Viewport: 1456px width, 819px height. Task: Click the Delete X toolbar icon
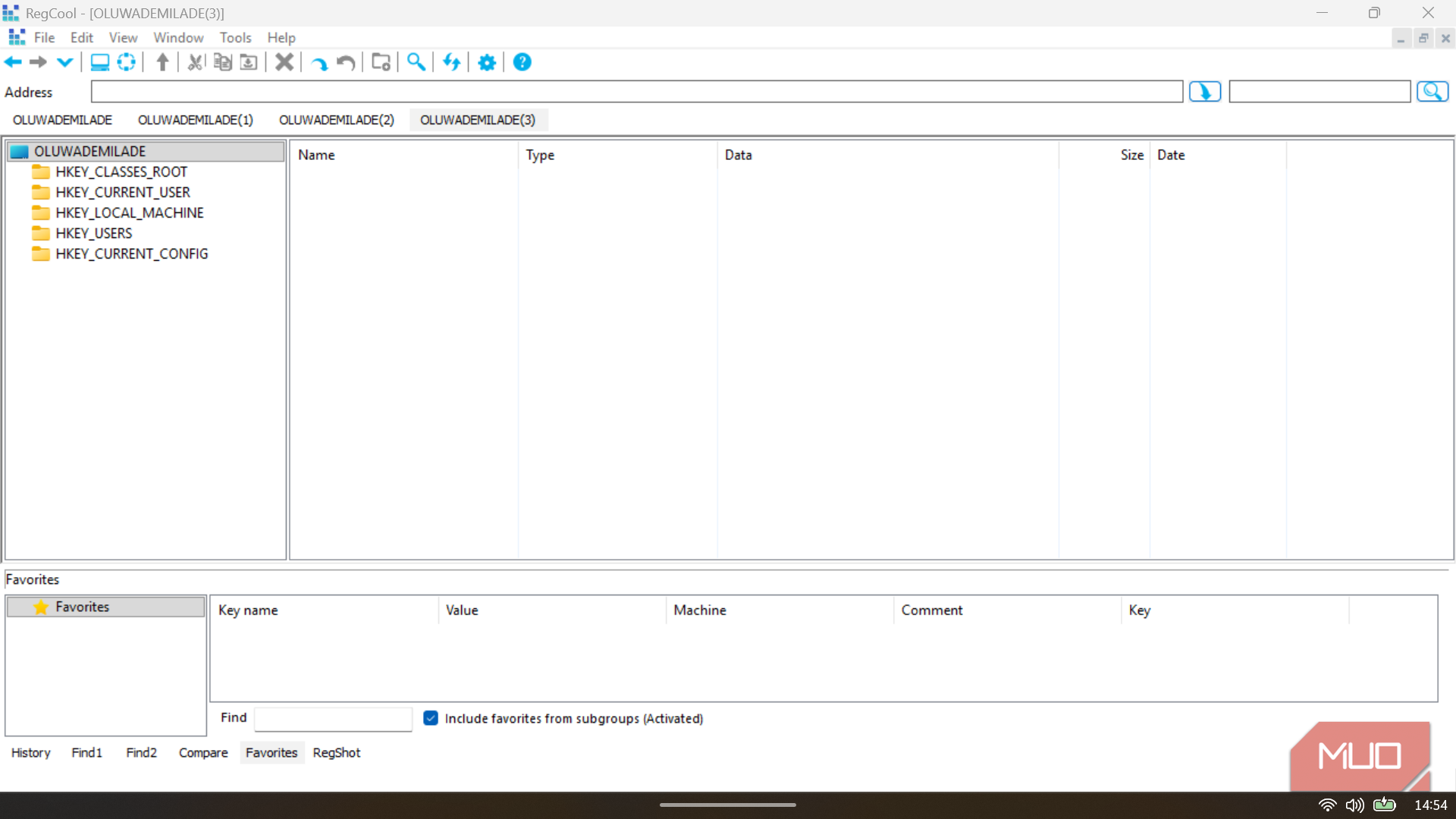click(284, 62)
